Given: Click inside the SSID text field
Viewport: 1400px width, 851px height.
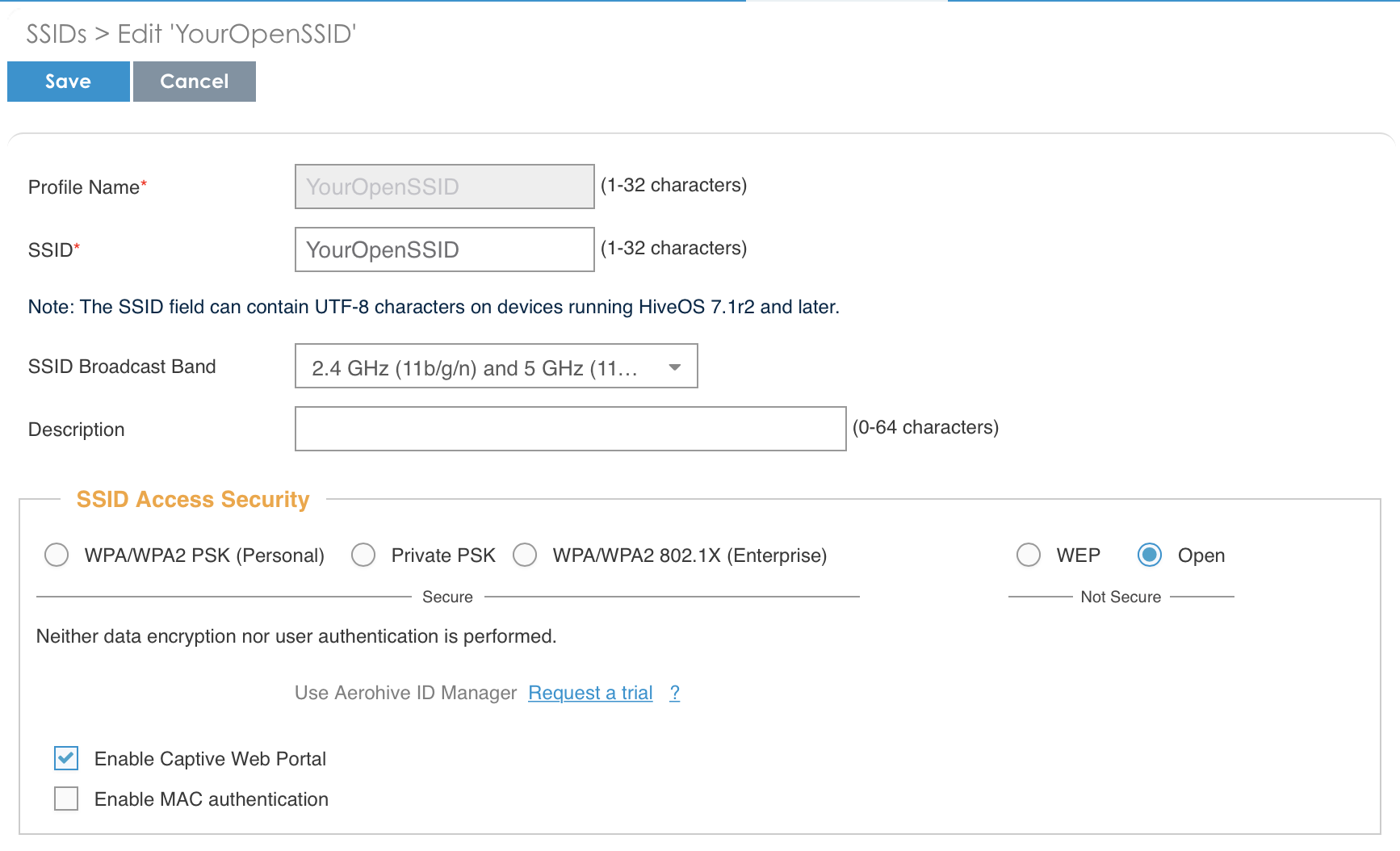Looking at the screenshot, I should (444, 249).
